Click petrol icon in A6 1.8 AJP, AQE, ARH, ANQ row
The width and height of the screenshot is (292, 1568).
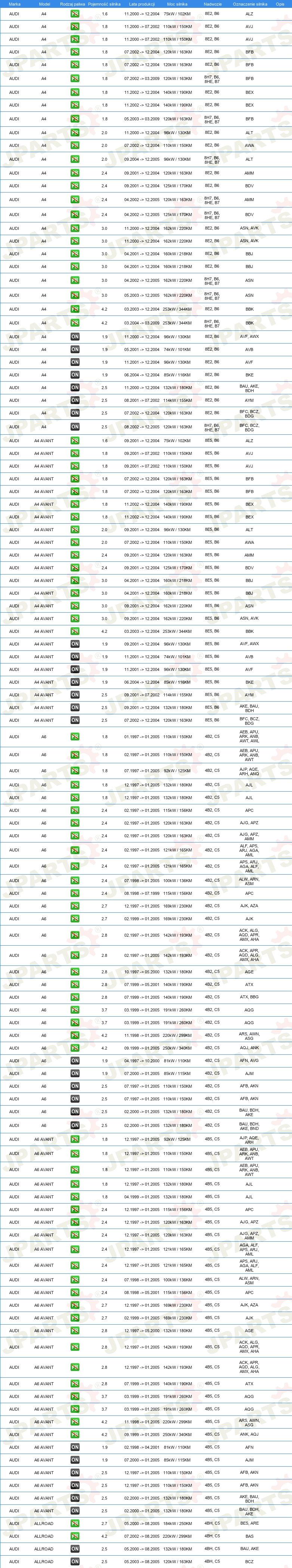coord(75,771)
